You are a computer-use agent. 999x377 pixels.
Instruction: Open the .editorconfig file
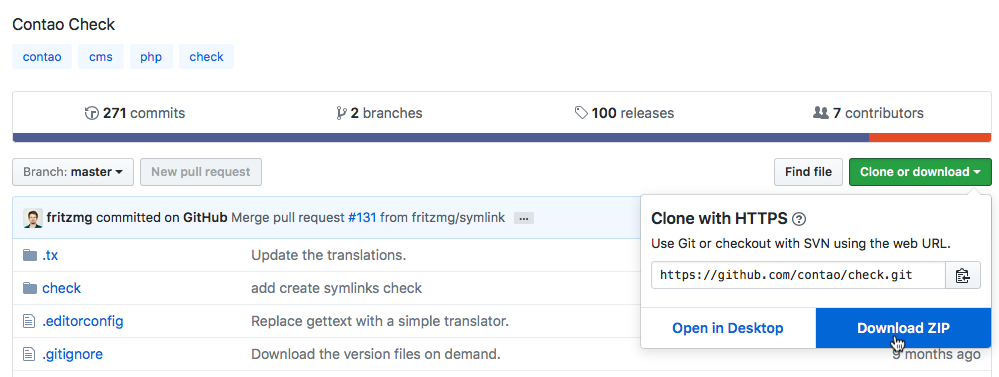tap(83, 321)
